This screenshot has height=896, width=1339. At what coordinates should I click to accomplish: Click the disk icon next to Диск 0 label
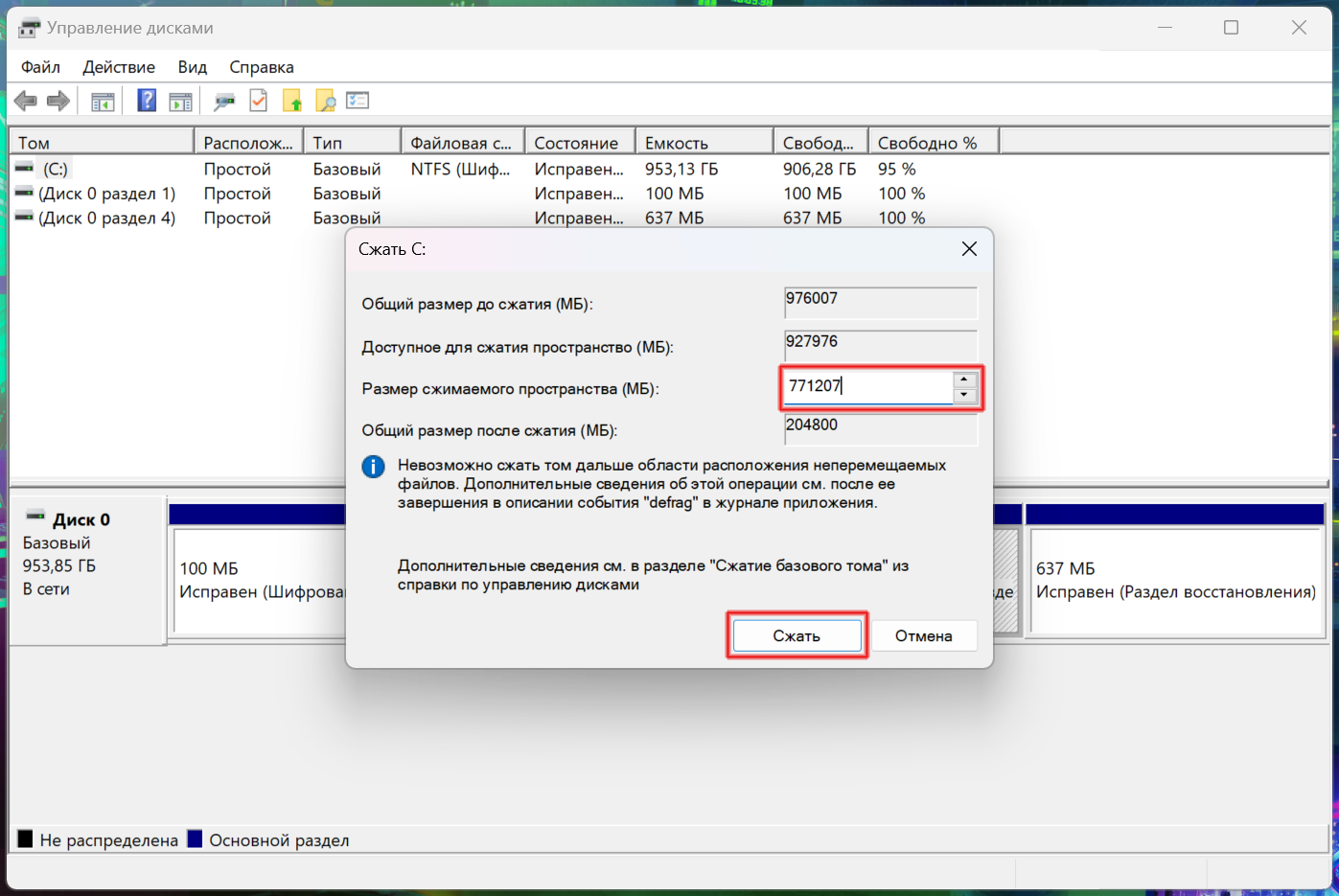[x=35, y=517]
